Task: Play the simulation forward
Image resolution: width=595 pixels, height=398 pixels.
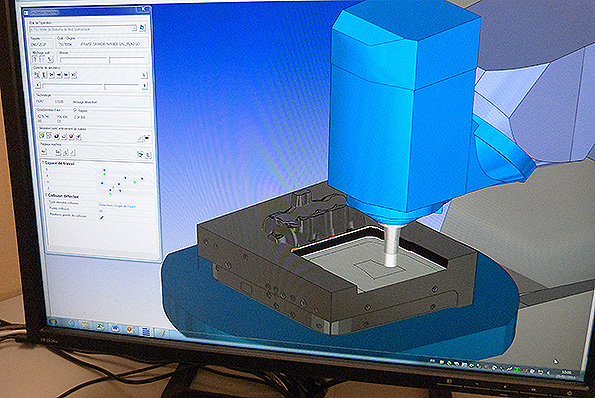Action: pos(66,75)
